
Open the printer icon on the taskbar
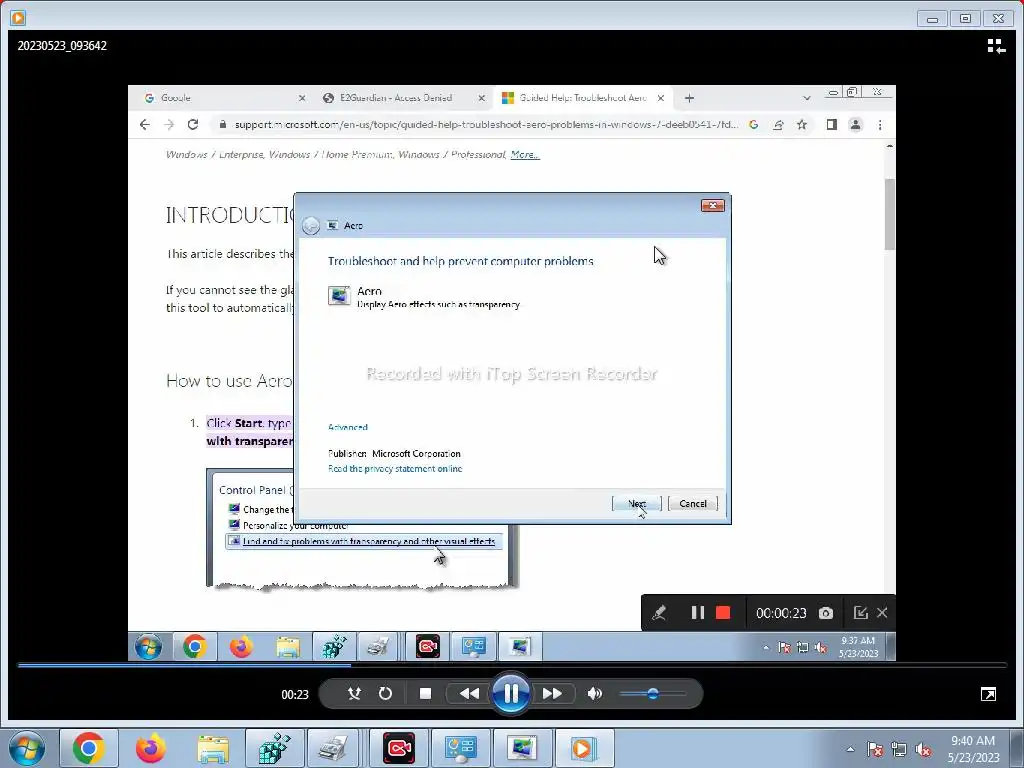[x=334, y=748]
